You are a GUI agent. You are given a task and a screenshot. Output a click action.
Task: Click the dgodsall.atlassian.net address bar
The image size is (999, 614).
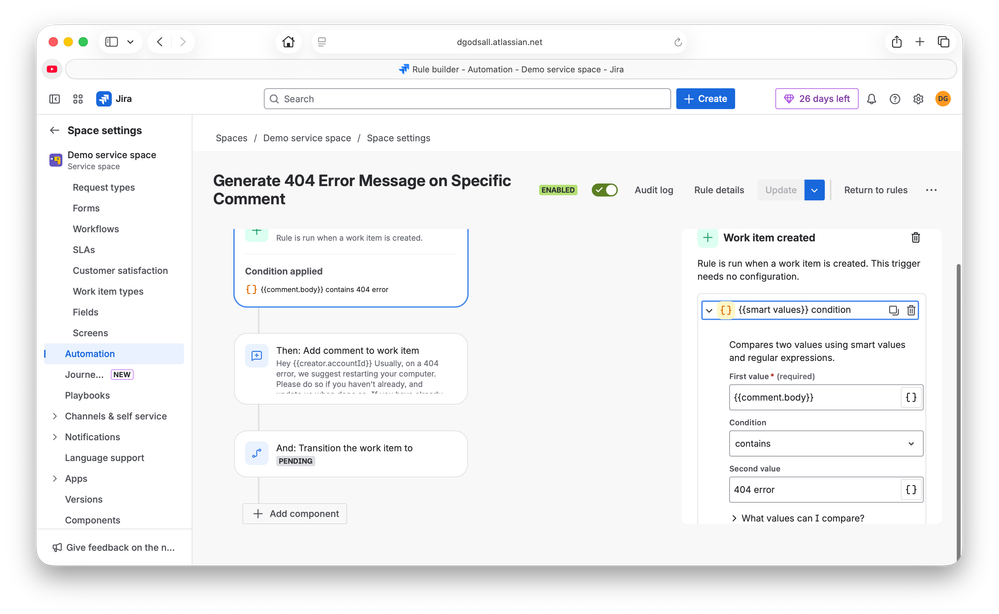[500, 42]
